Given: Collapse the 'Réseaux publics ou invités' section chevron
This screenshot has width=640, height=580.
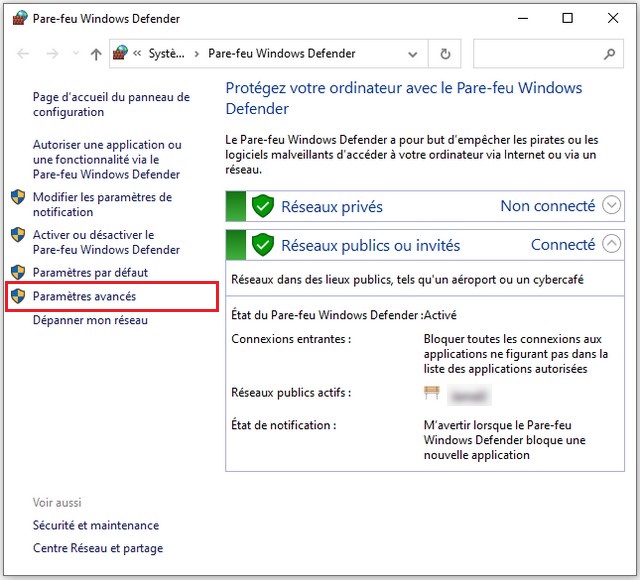Looking at the screenshot, I should point(611,244).
